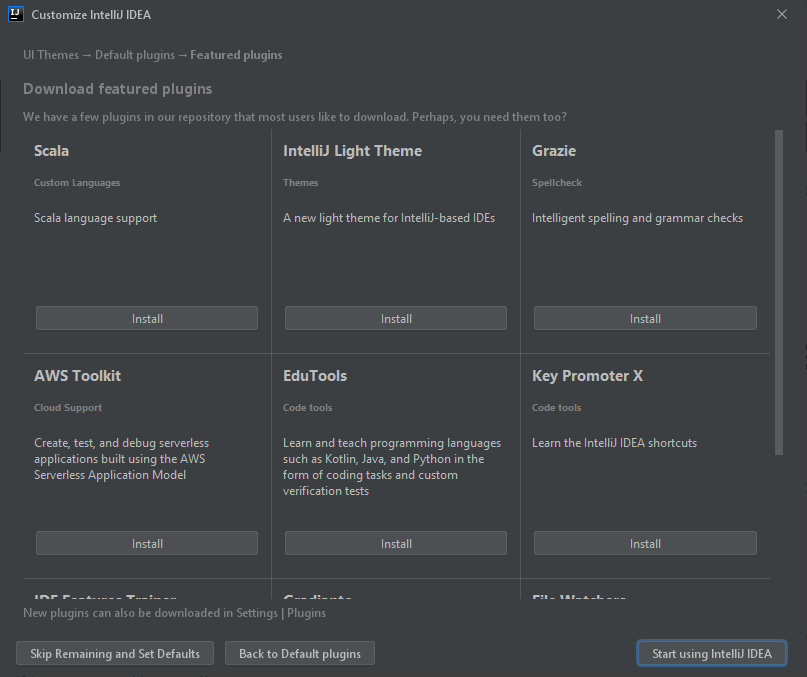Image resolution: width=807 pixels, height=677 pixels.
Task: Click the EduTools plugin description text
Action: 392,467
